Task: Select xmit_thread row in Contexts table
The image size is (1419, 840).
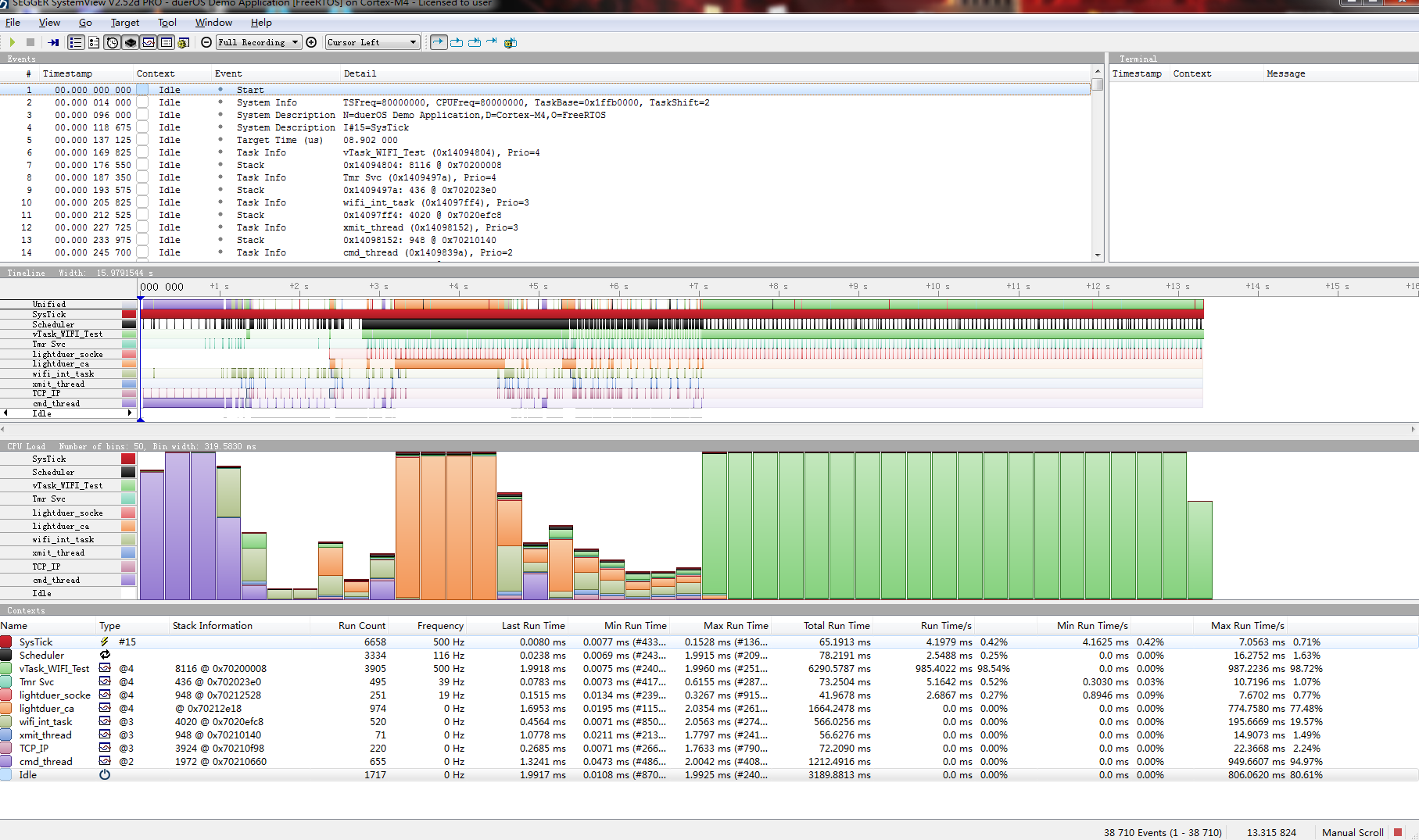Action: coord(709,735)
